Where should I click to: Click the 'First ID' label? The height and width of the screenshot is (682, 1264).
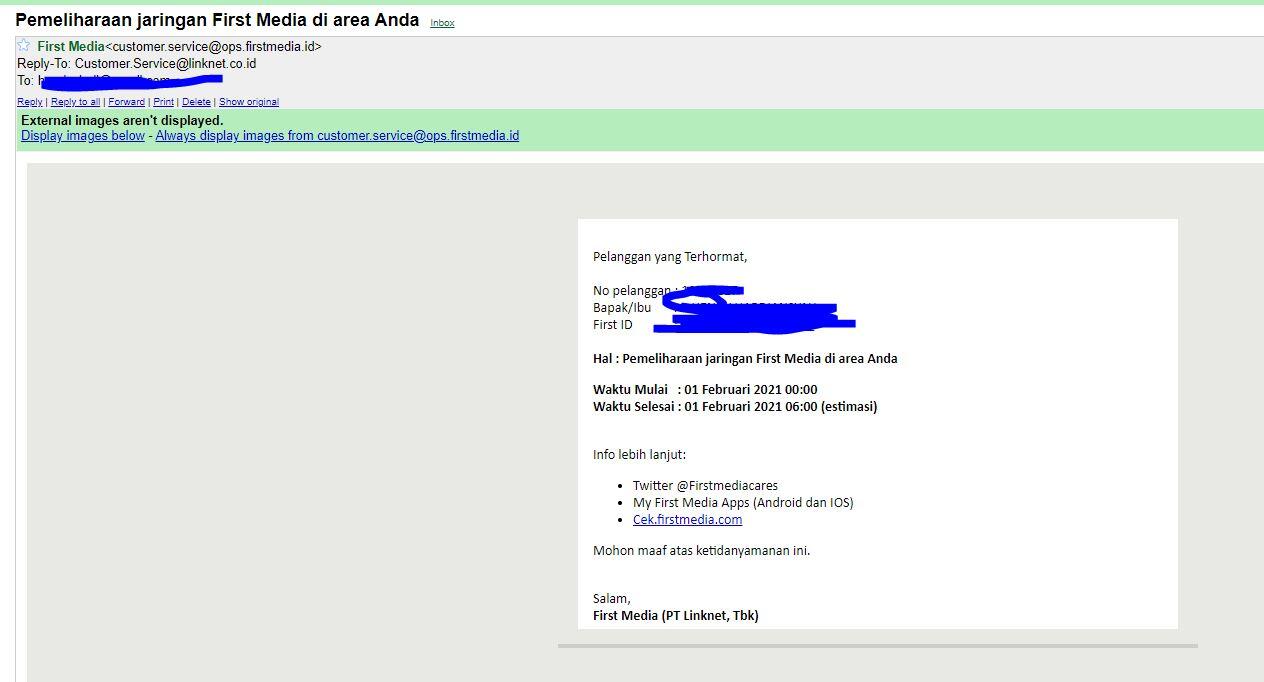click(x=613, y=324)
